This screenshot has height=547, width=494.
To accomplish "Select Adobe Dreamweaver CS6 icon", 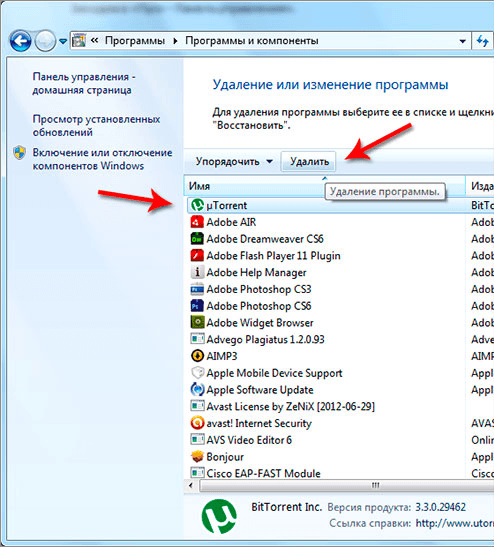I will [x=197, y=239].
